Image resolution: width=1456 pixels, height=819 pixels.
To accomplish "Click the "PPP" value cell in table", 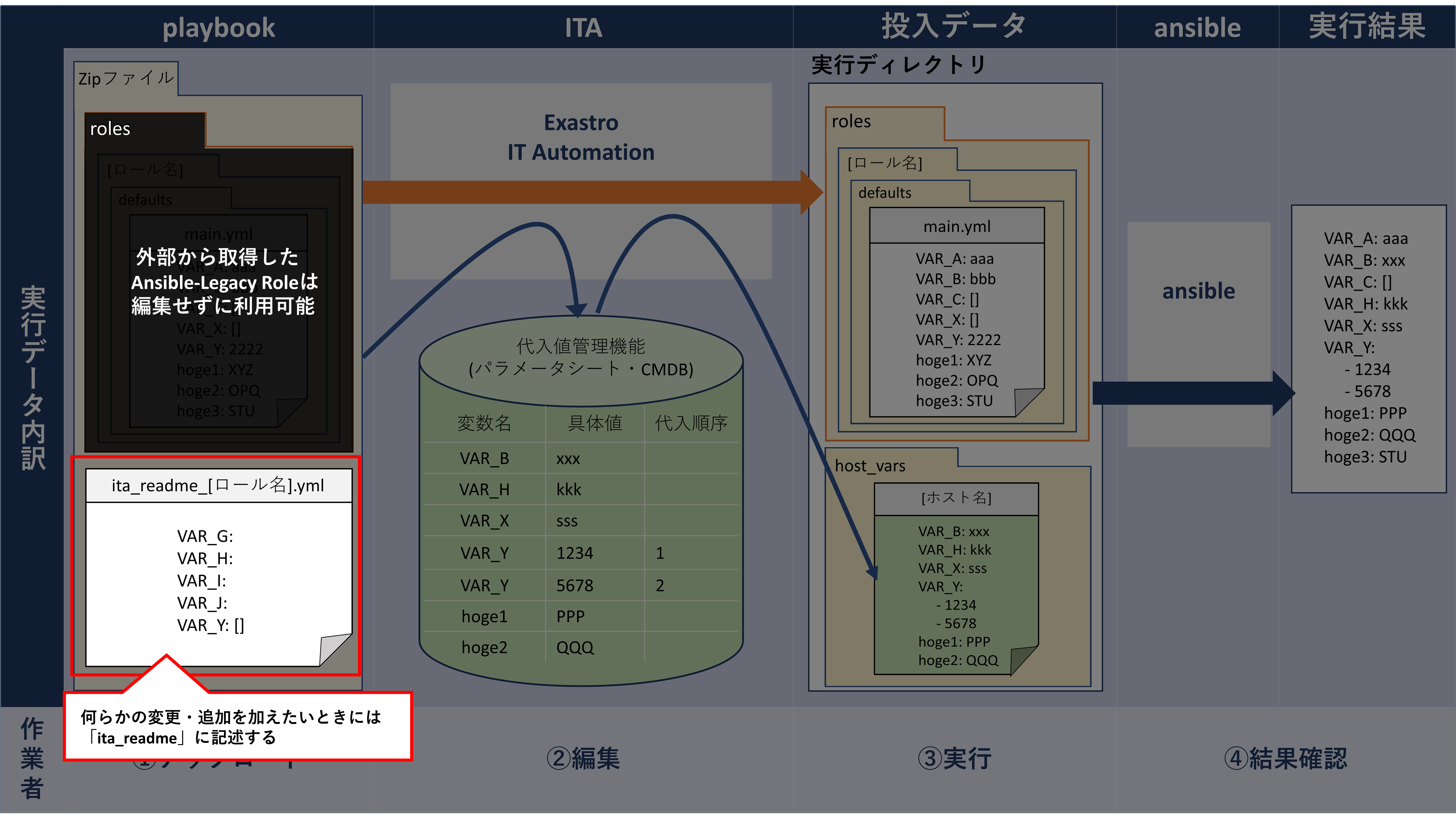I will click(570, 616).
